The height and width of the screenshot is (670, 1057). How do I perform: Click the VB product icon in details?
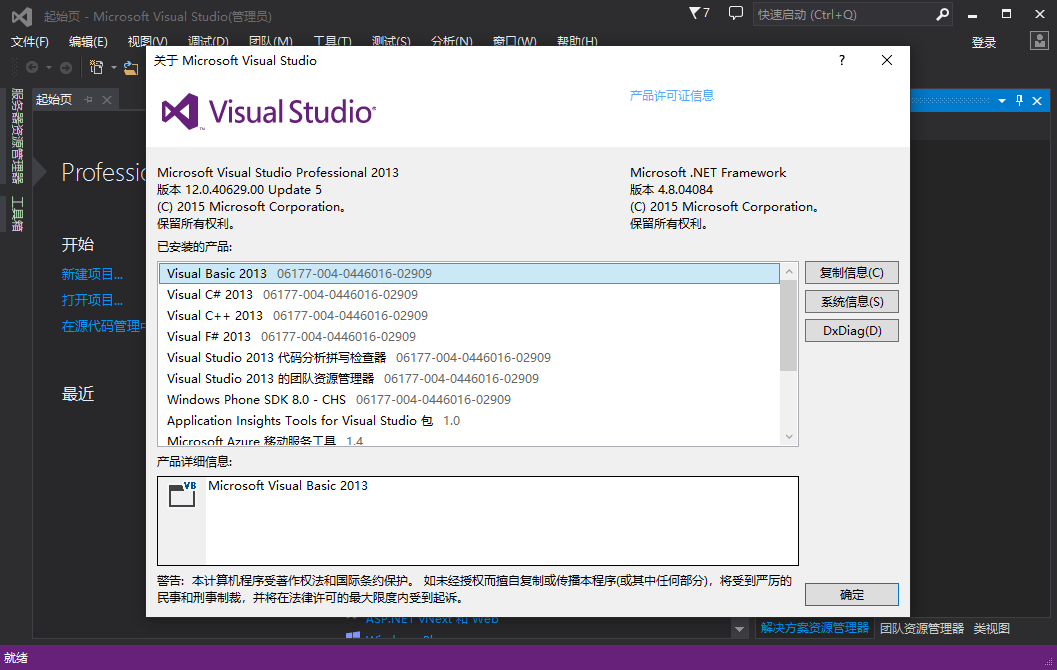click(182, 495)
